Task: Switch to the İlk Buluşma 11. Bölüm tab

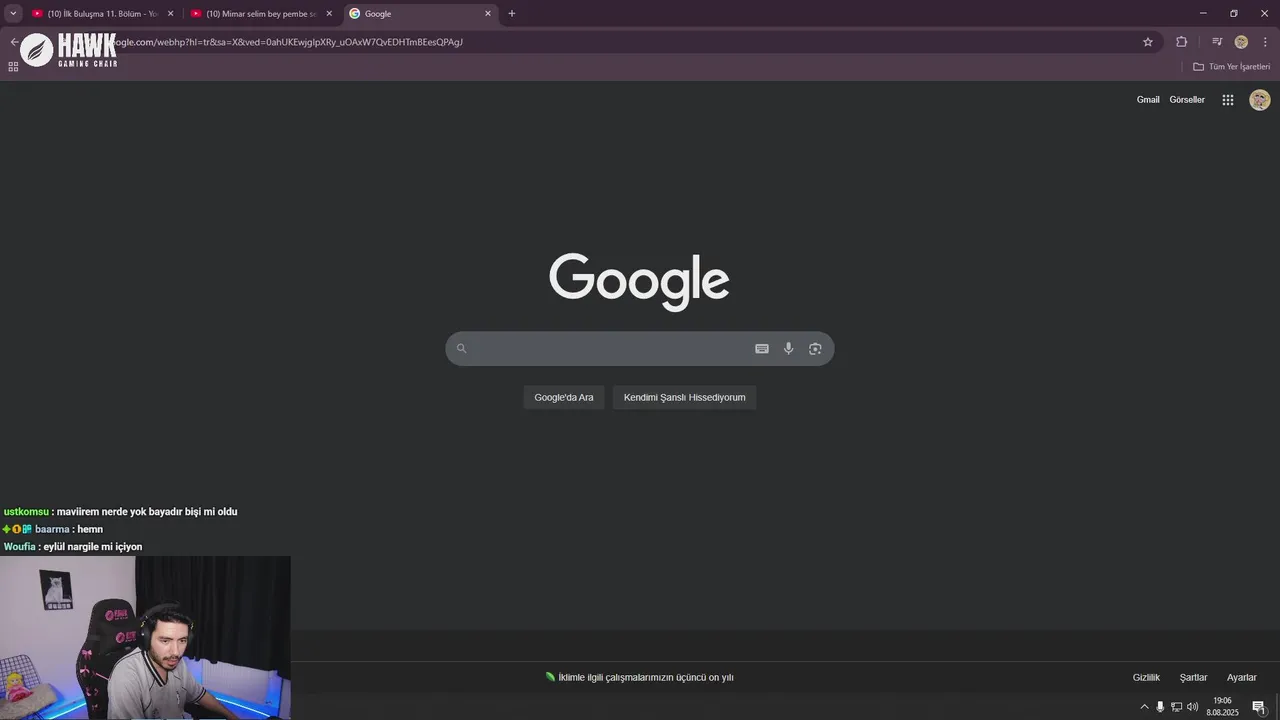Action: (x=101, y=13)
